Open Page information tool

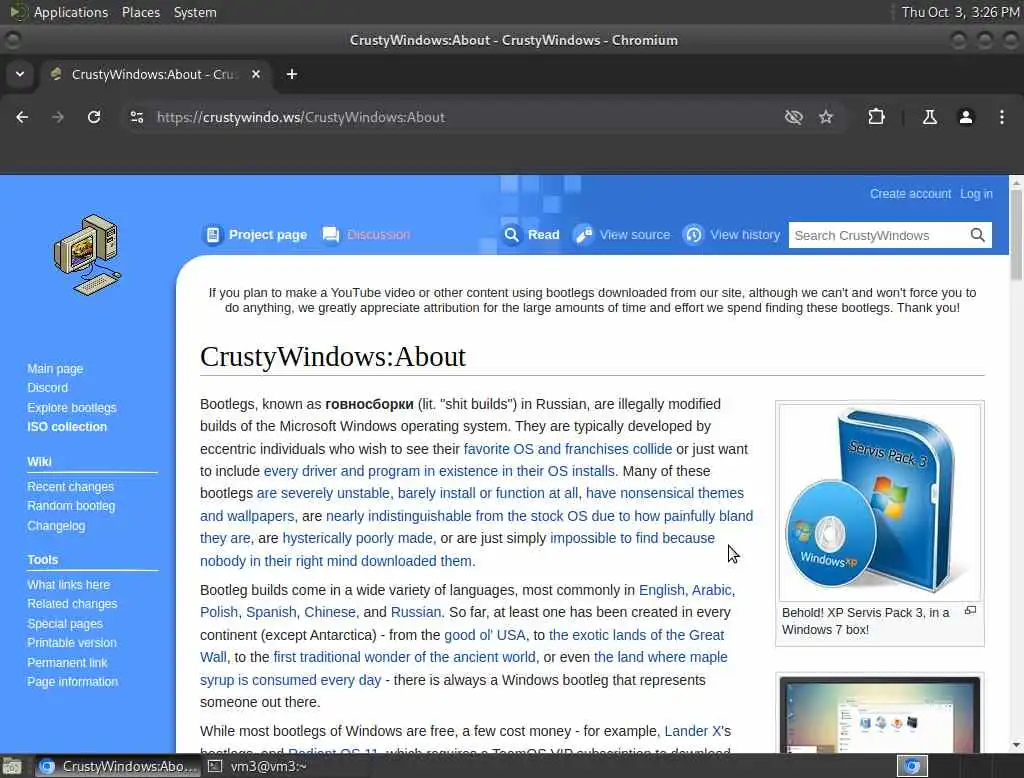(x=72, y=681)
